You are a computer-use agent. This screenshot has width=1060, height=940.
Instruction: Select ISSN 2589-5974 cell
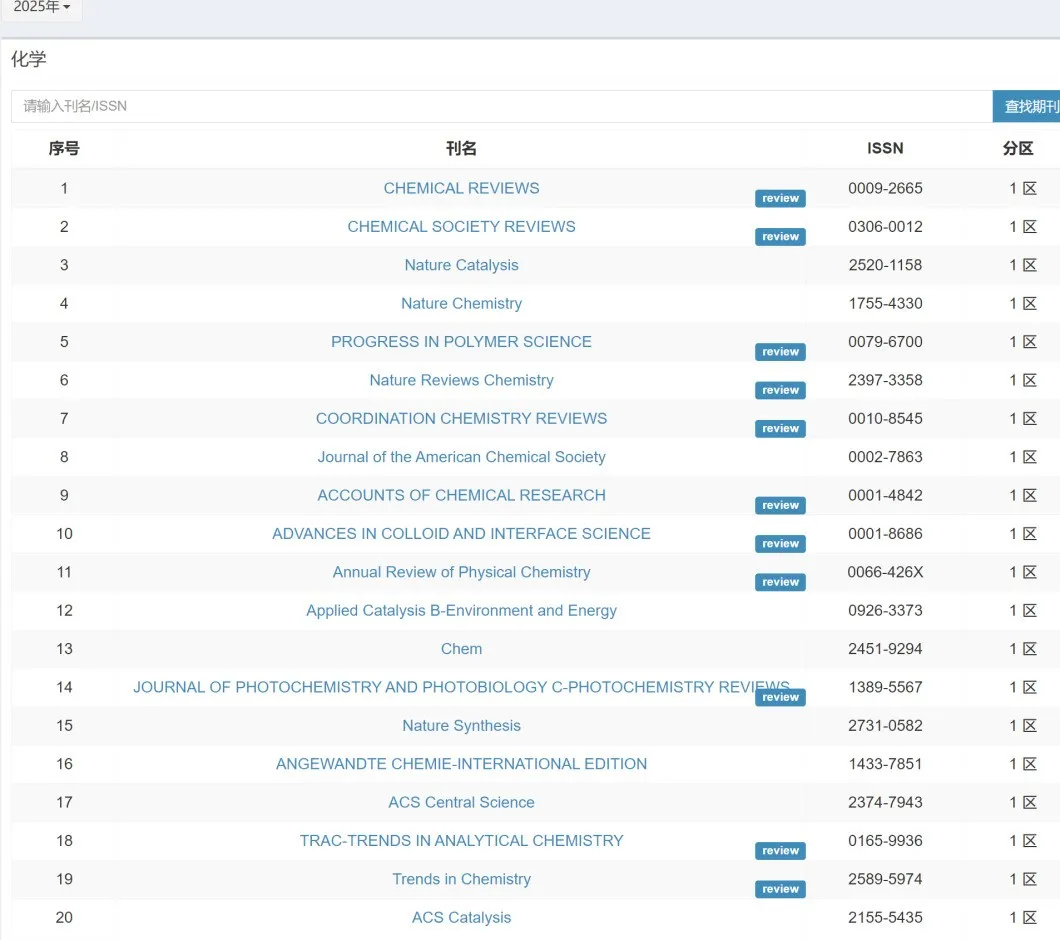click(885, 879)
